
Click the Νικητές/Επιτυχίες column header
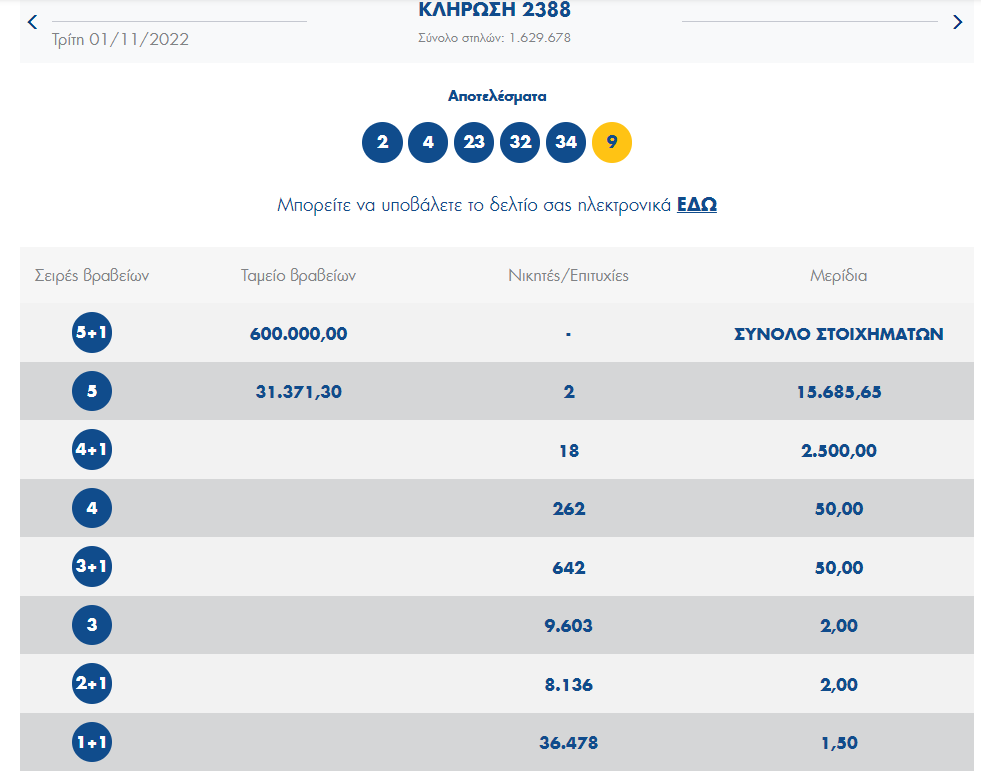pos(568,275)
